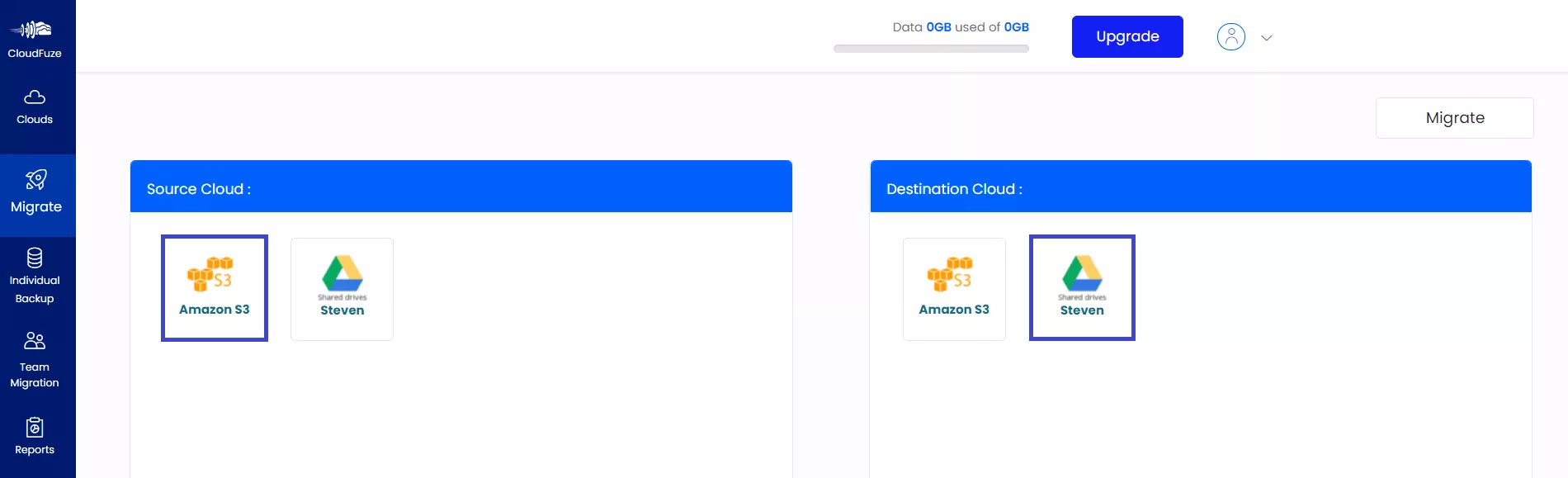The width and height of the screenshot is (1568, 478).
Task: Click the Migrate button at top right
Action: pyautogui.click(x=1455, y=118)
